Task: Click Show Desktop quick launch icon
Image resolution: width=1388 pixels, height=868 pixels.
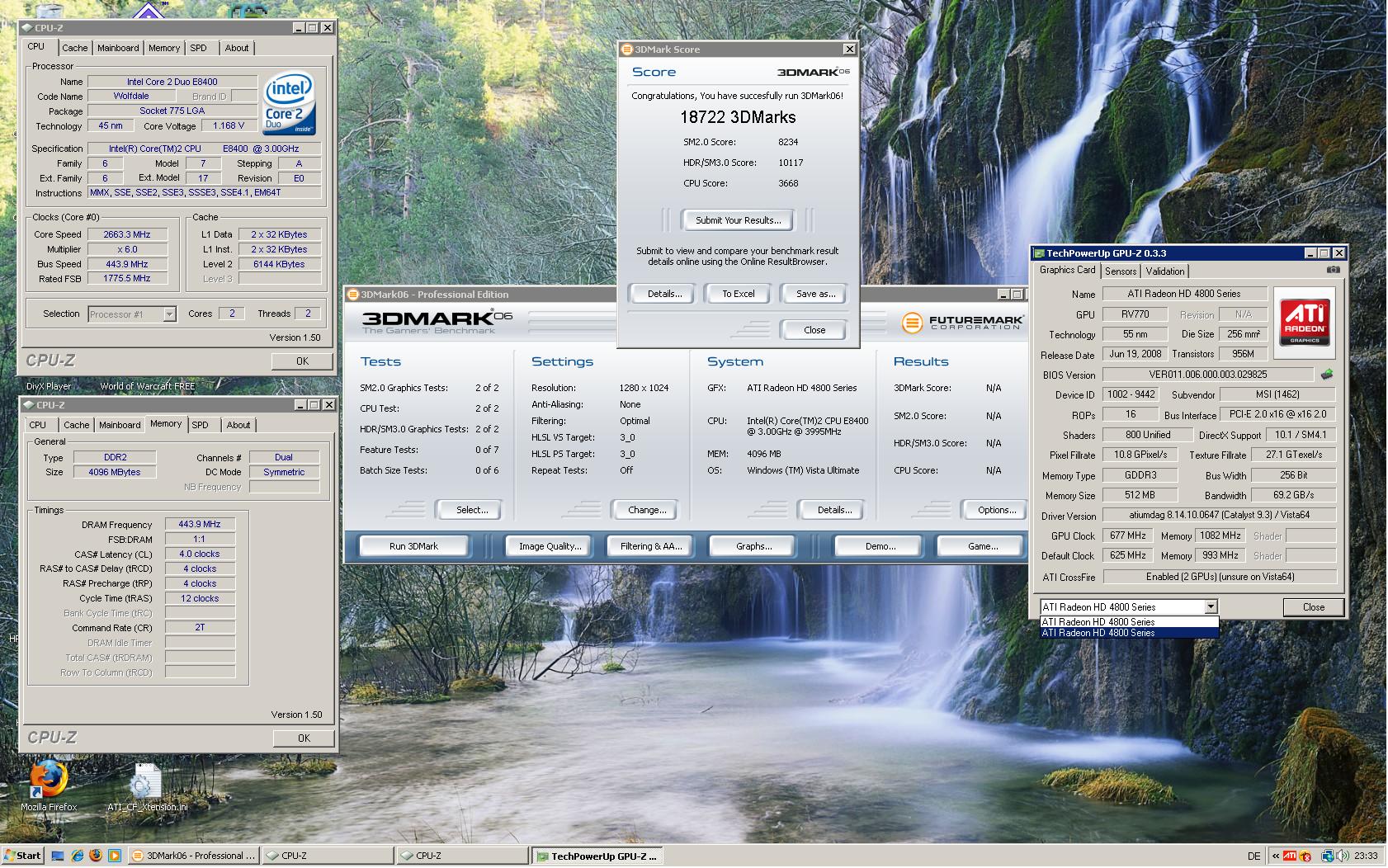Action: (58, 856)
